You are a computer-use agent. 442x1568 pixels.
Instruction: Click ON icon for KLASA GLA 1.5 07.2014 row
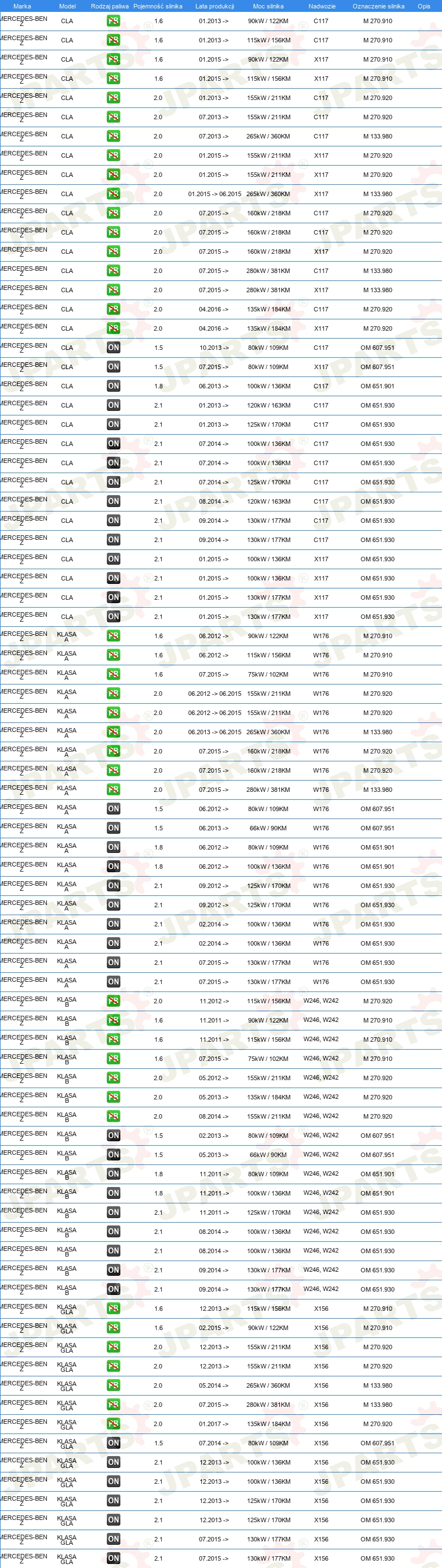tap(113, 1443)
